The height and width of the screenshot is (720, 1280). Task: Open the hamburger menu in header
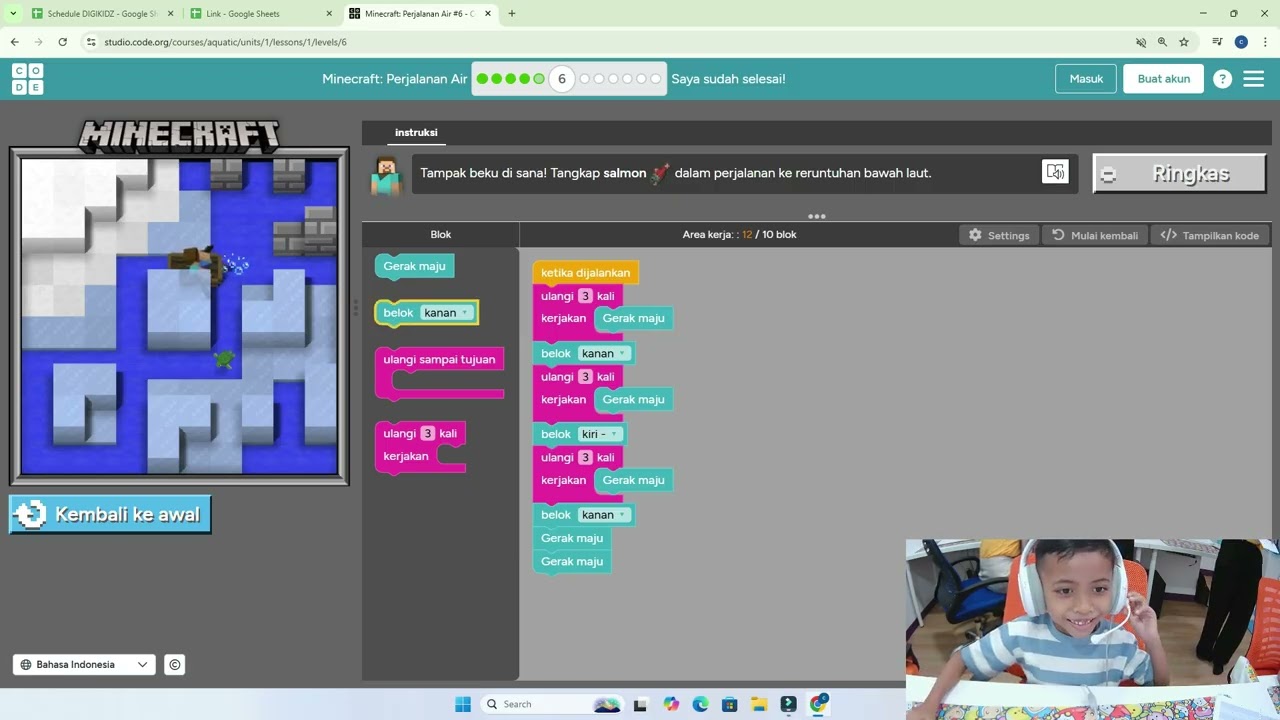click(x=1254, y=79)
